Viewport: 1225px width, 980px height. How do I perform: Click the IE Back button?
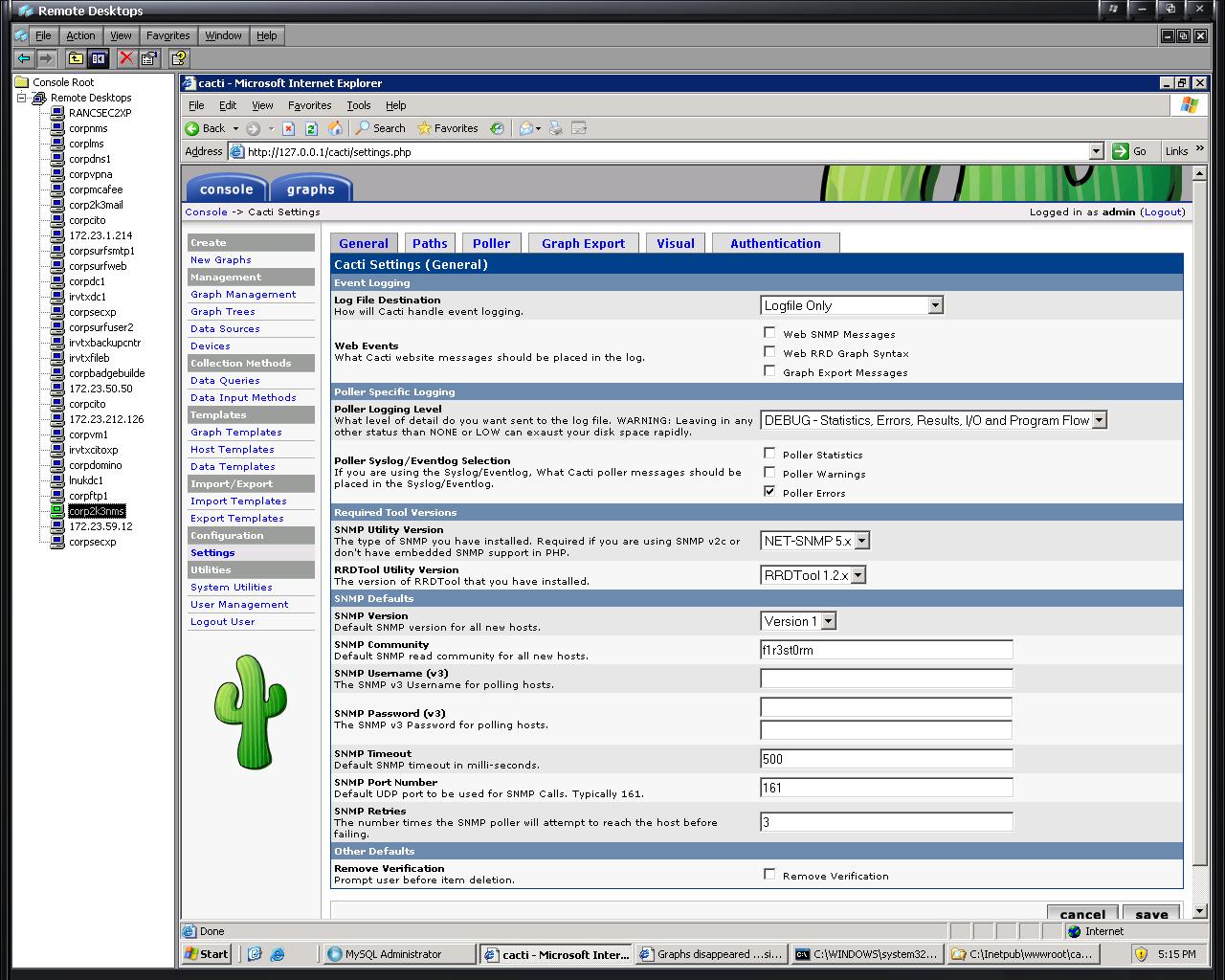click(x=205, y=128)
